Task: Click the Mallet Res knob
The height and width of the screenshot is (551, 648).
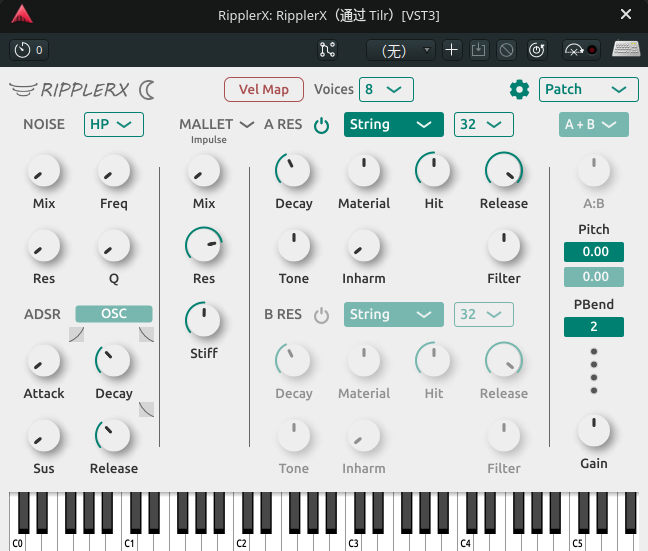Action: 204,245
